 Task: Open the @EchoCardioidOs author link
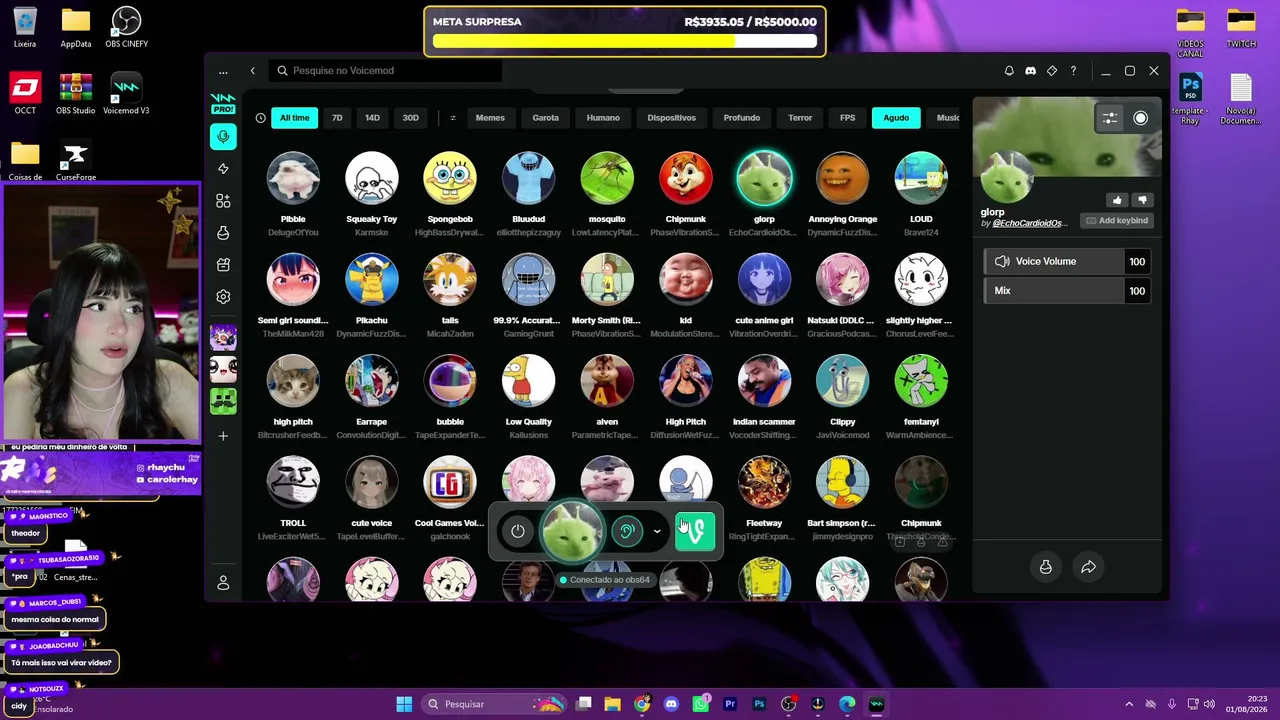pyautogui.click(x=1028, y=223)
